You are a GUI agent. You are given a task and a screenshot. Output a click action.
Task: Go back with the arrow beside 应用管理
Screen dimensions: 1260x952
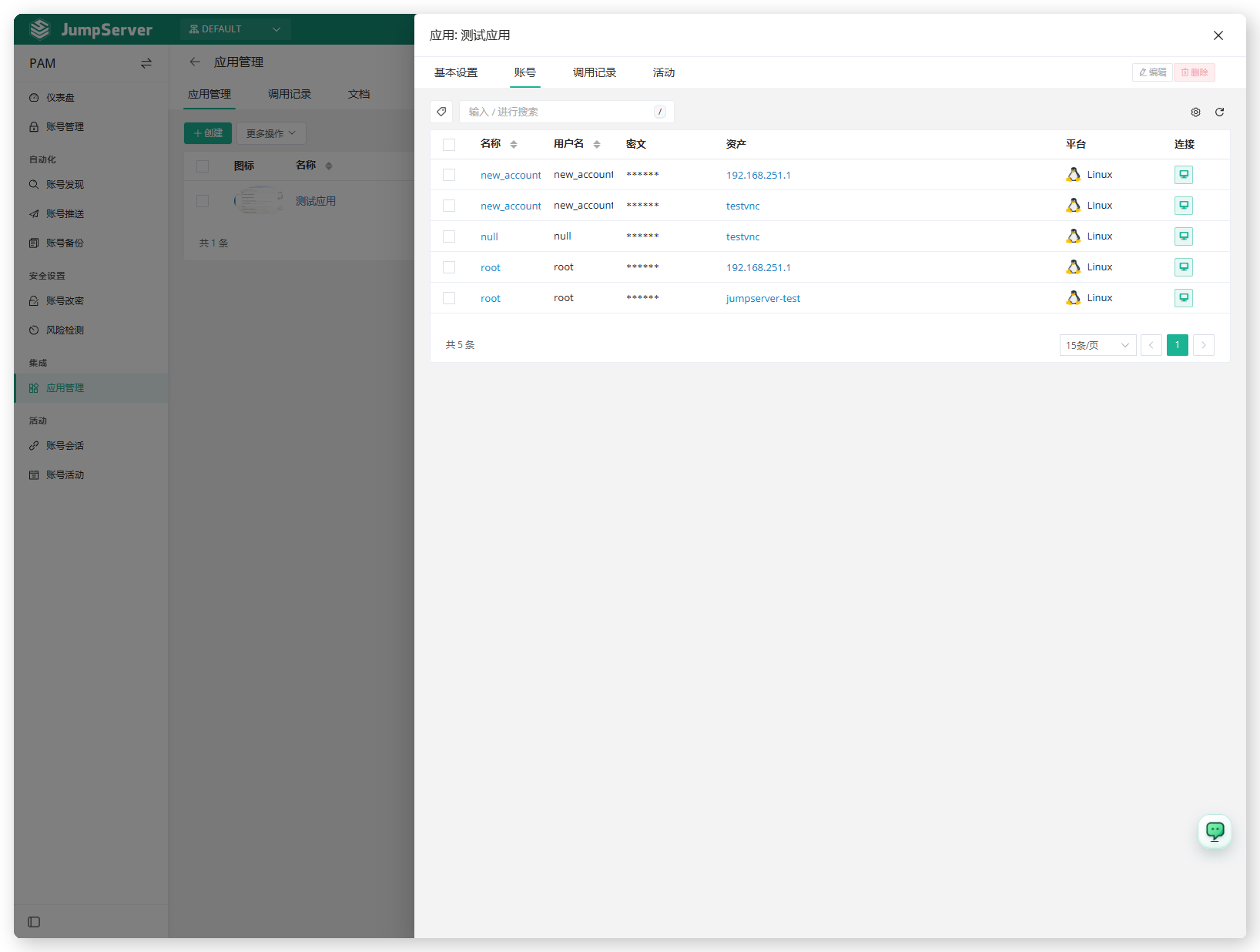tap(195, 62)
